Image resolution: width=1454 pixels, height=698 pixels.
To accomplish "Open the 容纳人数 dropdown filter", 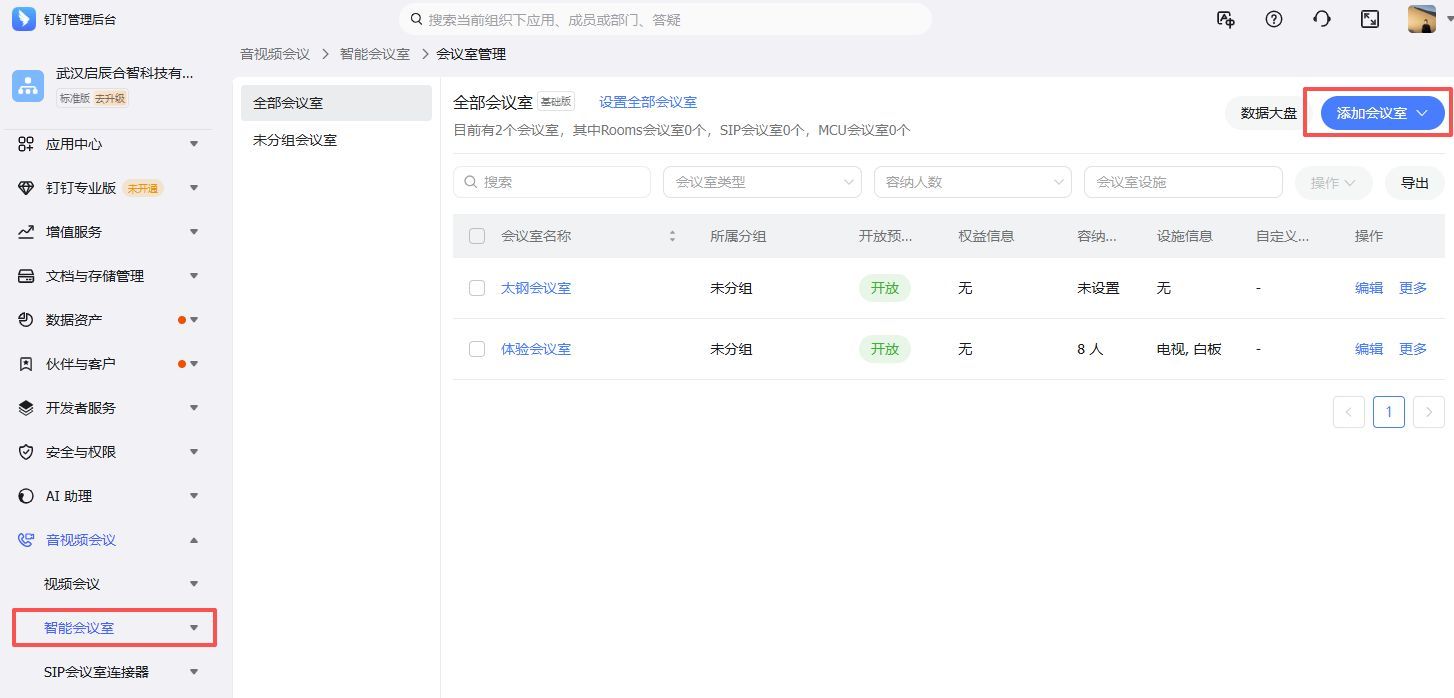I will tap(972, 182).
